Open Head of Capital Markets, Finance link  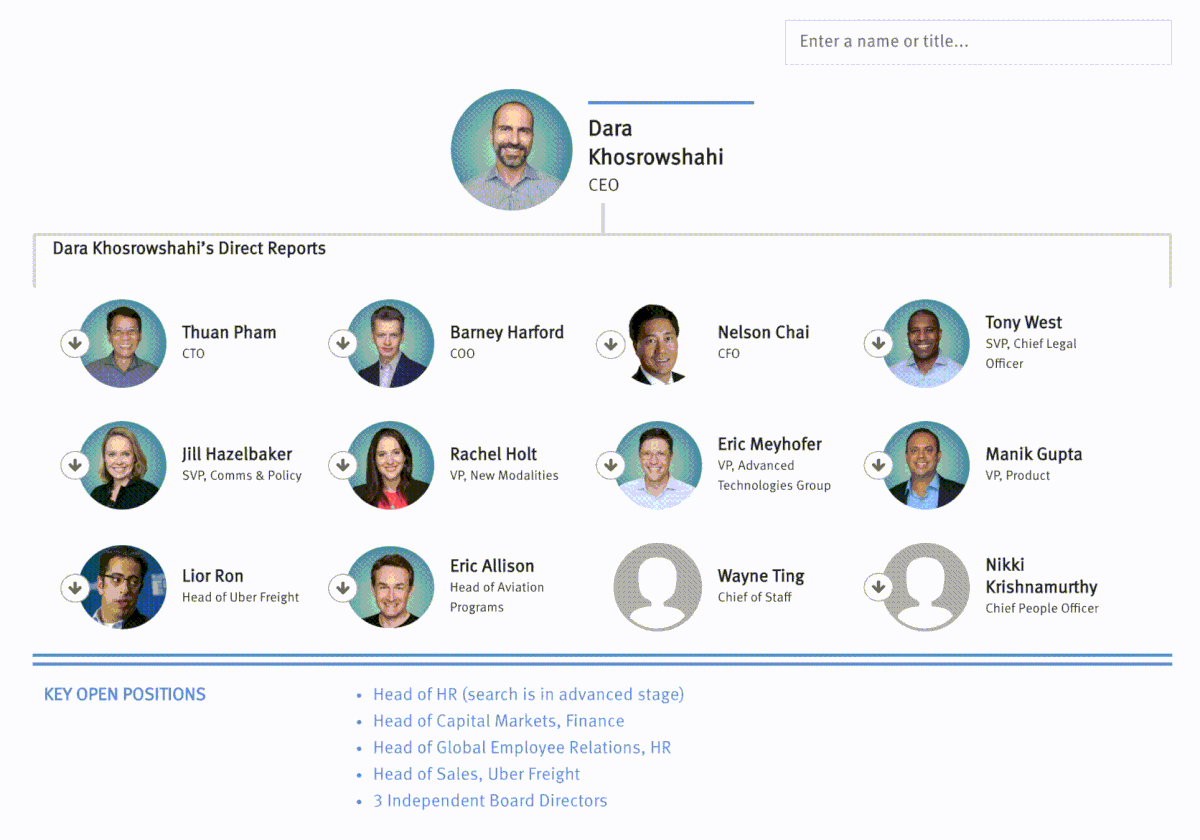[497, 720]
